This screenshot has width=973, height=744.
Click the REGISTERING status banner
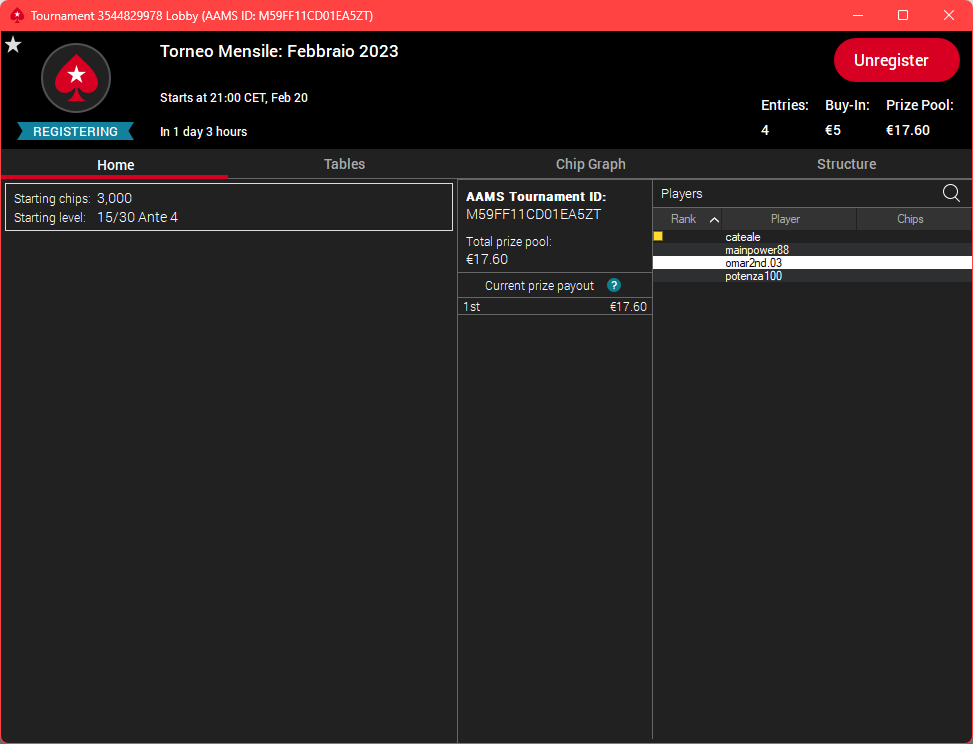76,132
